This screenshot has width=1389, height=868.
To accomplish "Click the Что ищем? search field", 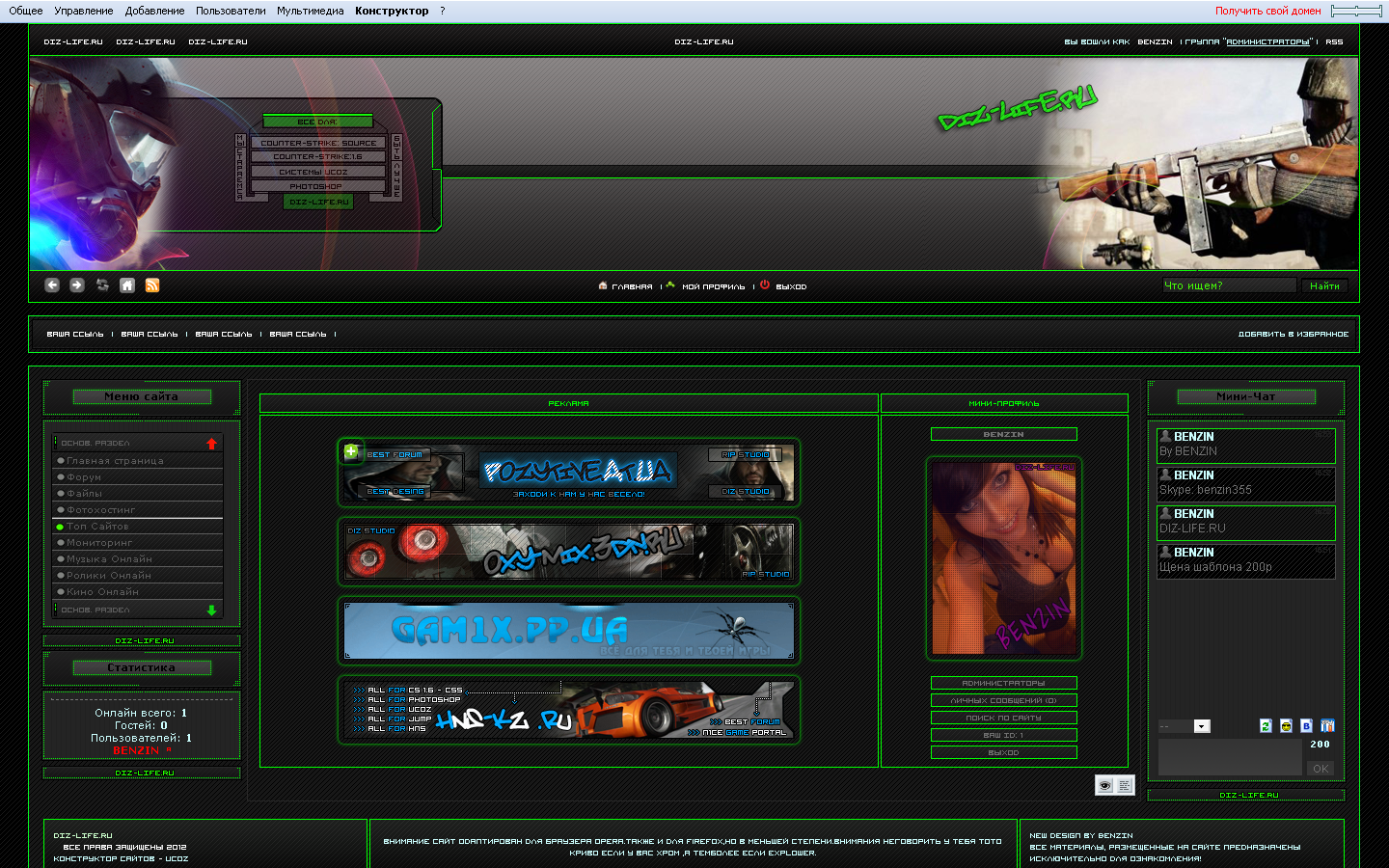I will point(1229,285).
